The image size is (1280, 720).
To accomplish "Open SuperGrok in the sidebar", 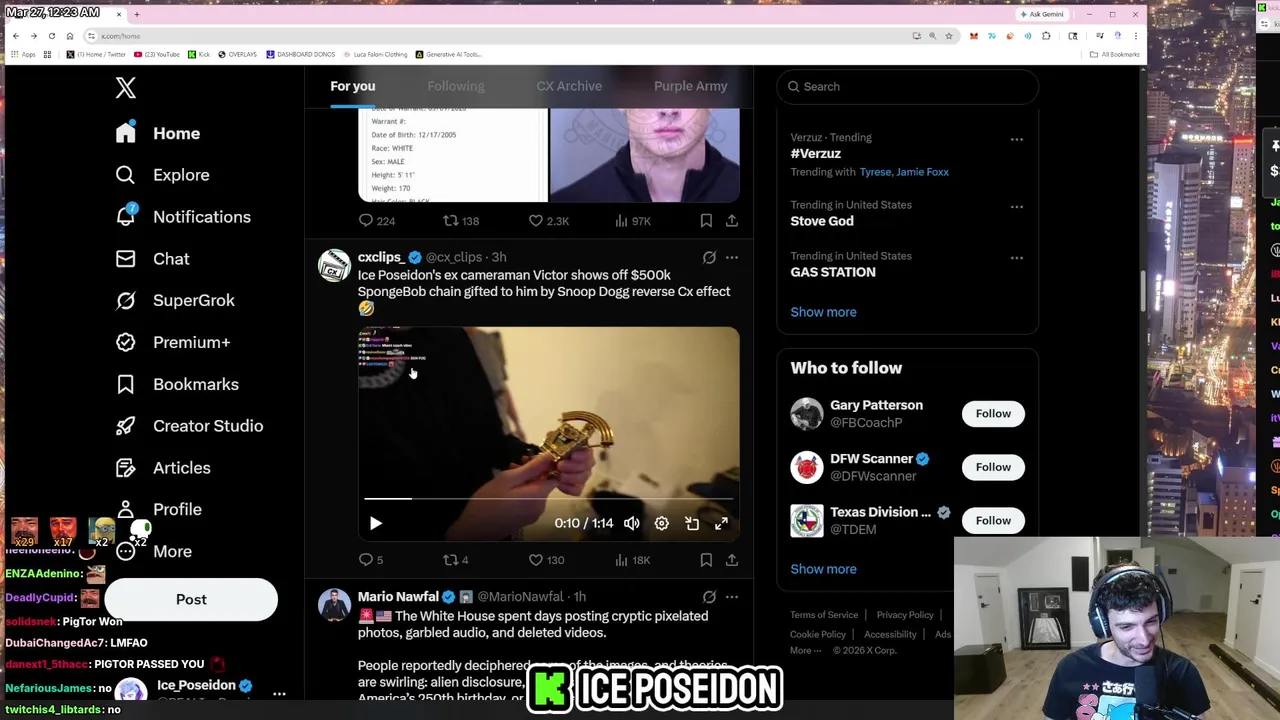I will click(x=175, y=300).
